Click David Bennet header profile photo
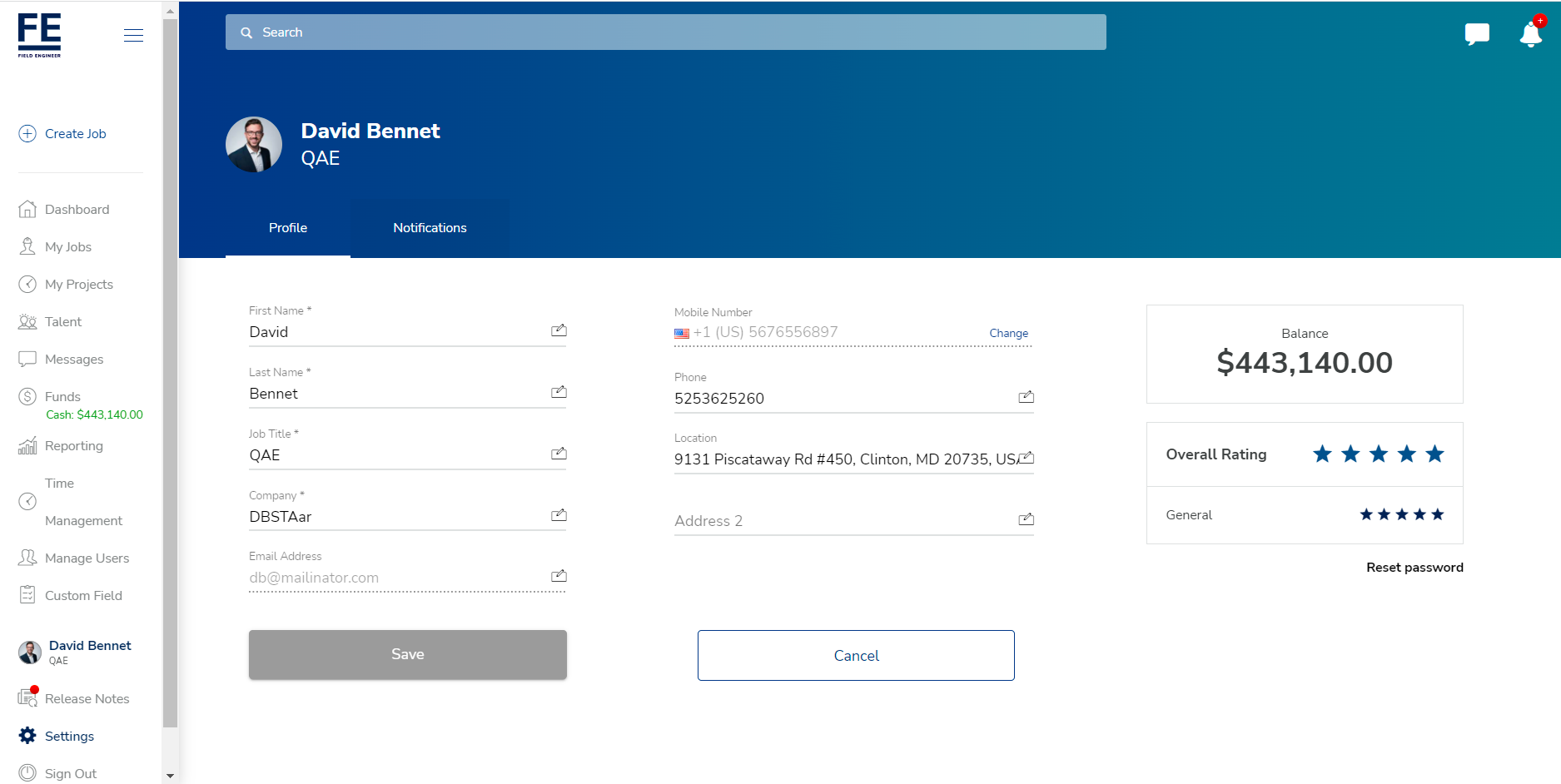1561x784 pixels. [x=254, y=145]
